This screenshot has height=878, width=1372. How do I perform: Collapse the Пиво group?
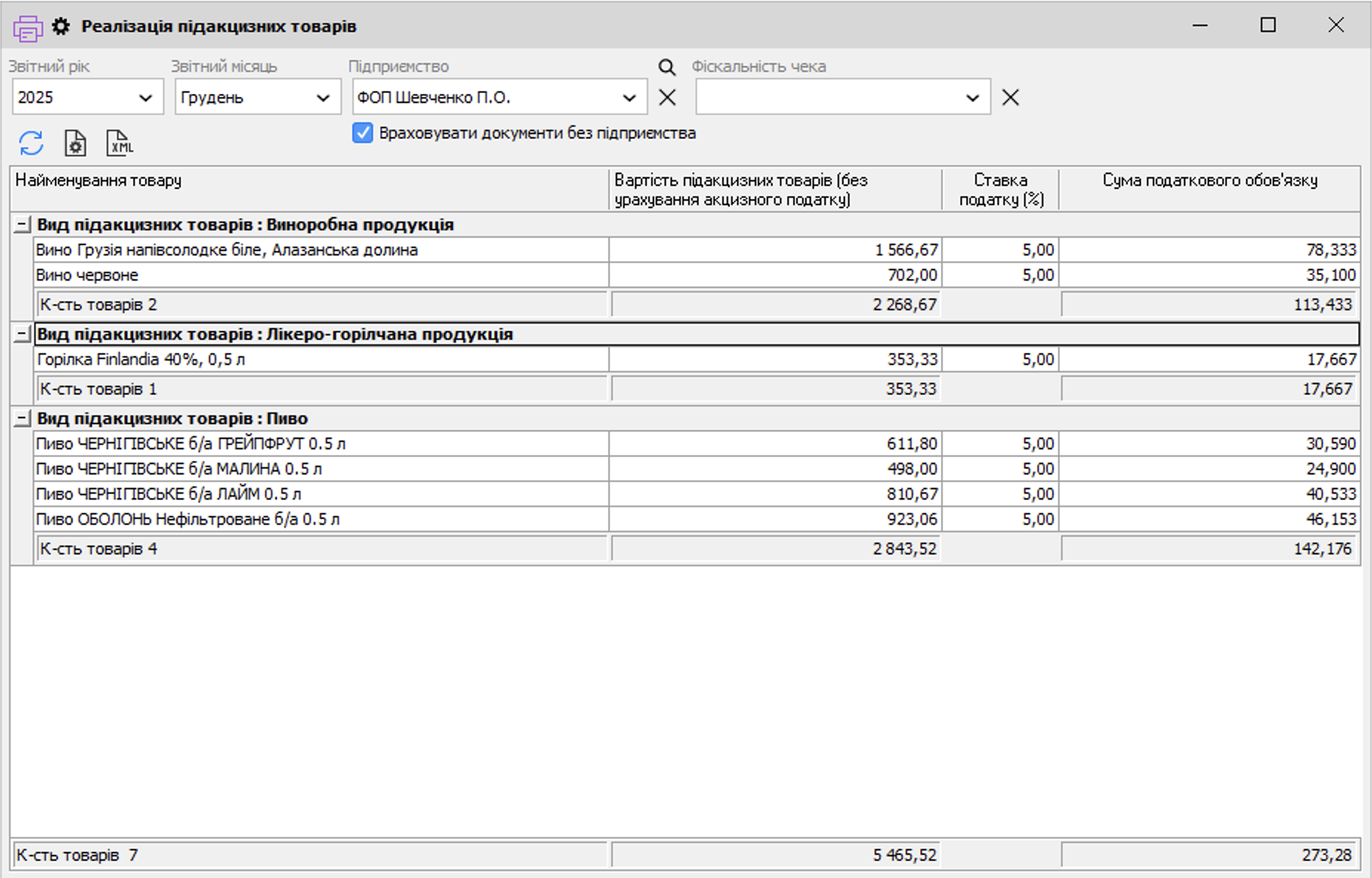pyautogui.click(x=23, y=419)
